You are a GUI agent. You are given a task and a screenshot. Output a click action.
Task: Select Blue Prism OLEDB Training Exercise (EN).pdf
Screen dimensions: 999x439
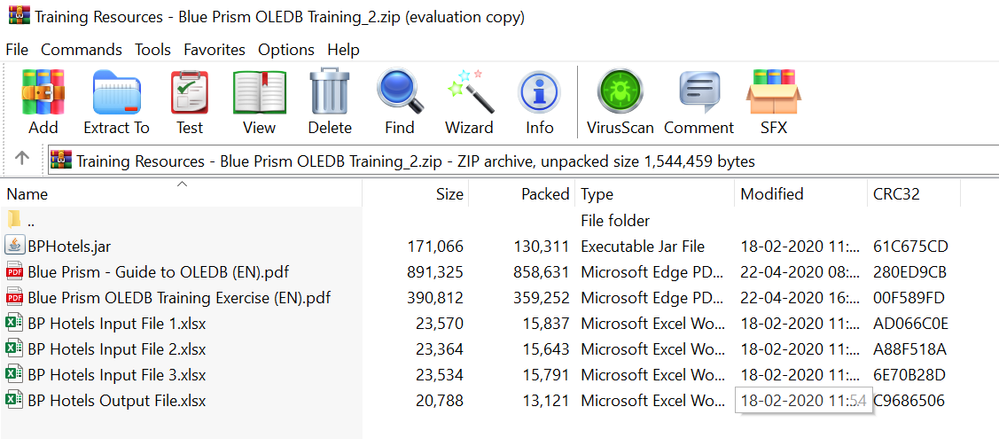179,298
